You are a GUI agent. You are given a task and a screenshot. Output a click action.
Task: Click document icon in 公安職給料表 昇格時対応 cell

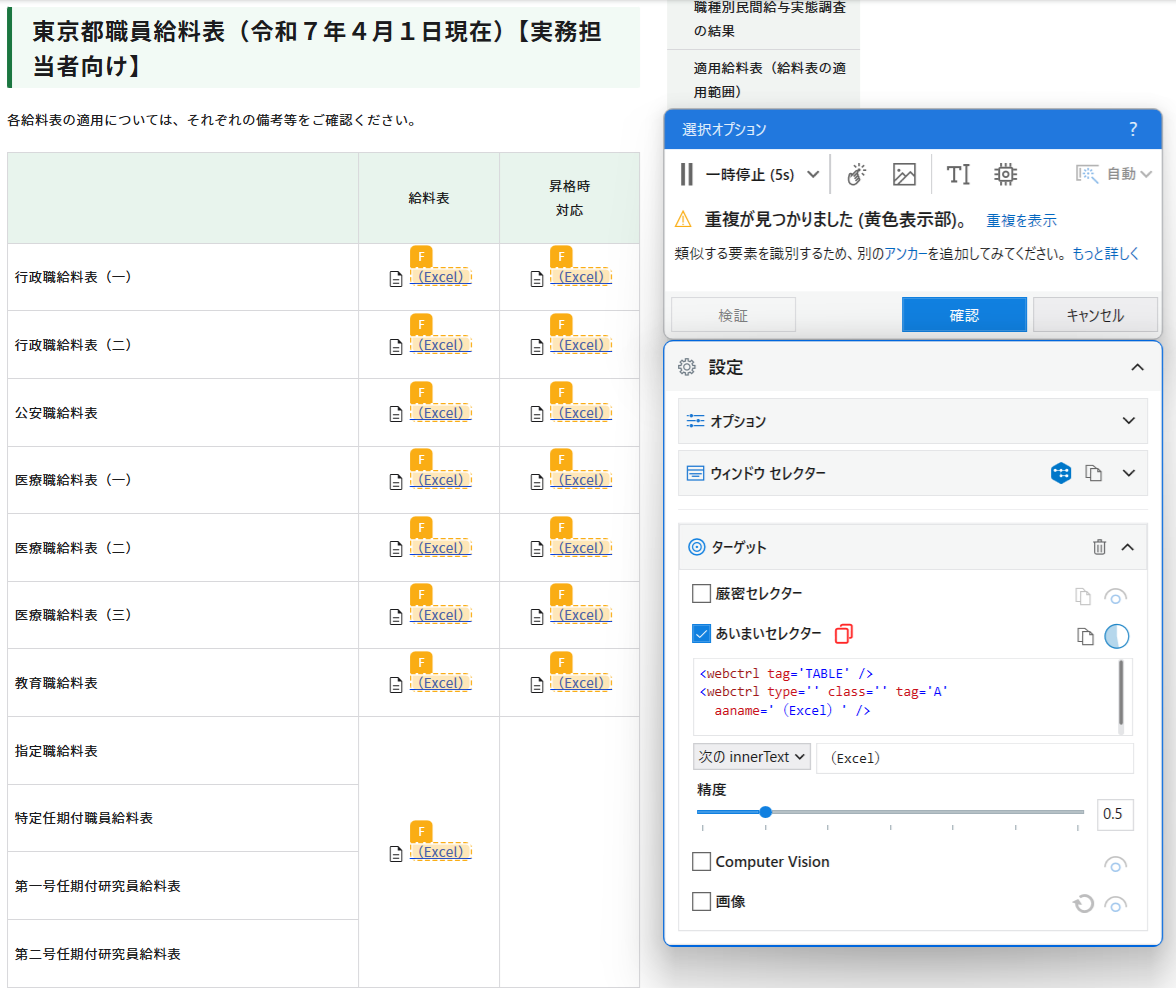537,414
